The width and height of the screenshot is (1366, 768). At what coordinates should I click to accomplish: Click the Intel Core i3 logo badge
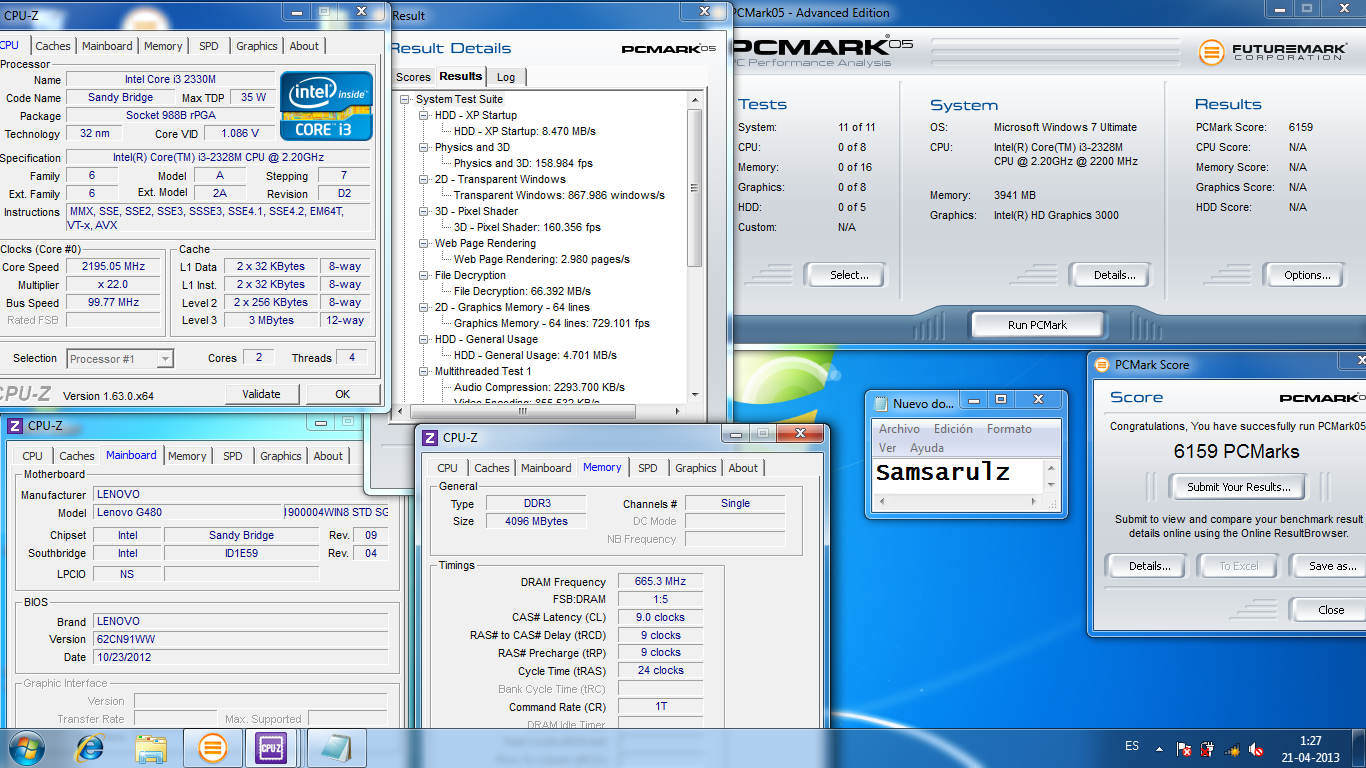point(326,105)
